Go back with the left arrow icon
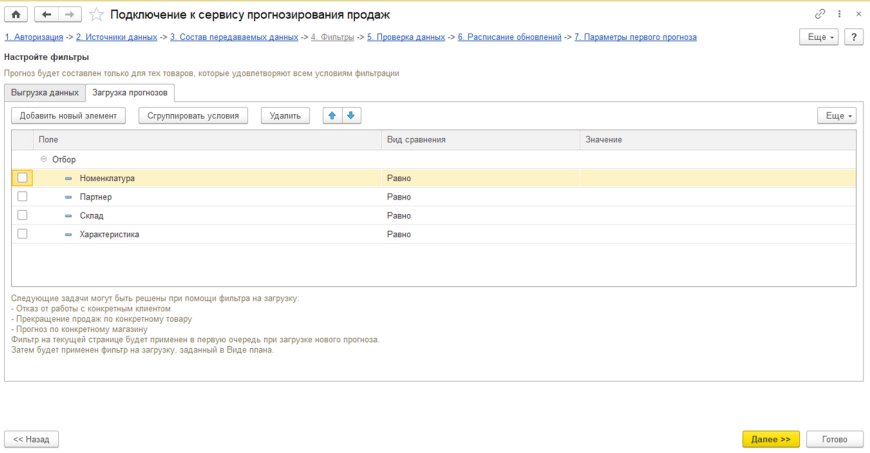 [x=46, y=15]
